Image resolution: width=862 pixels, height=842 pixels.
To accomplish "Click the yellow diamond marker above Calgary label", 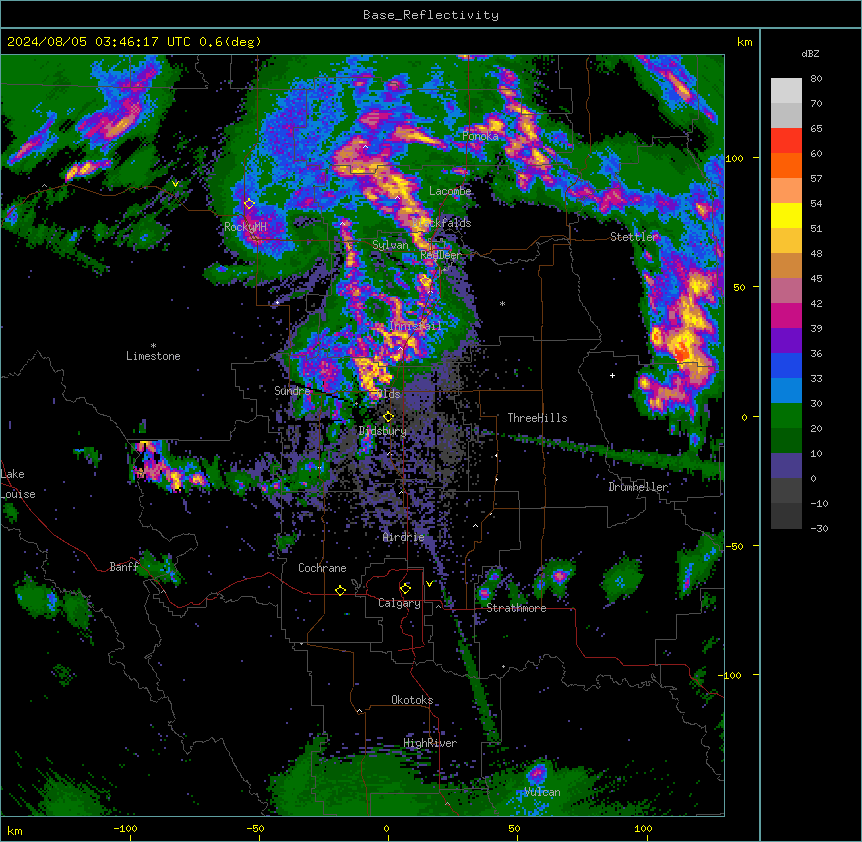I will click(405, 589).
